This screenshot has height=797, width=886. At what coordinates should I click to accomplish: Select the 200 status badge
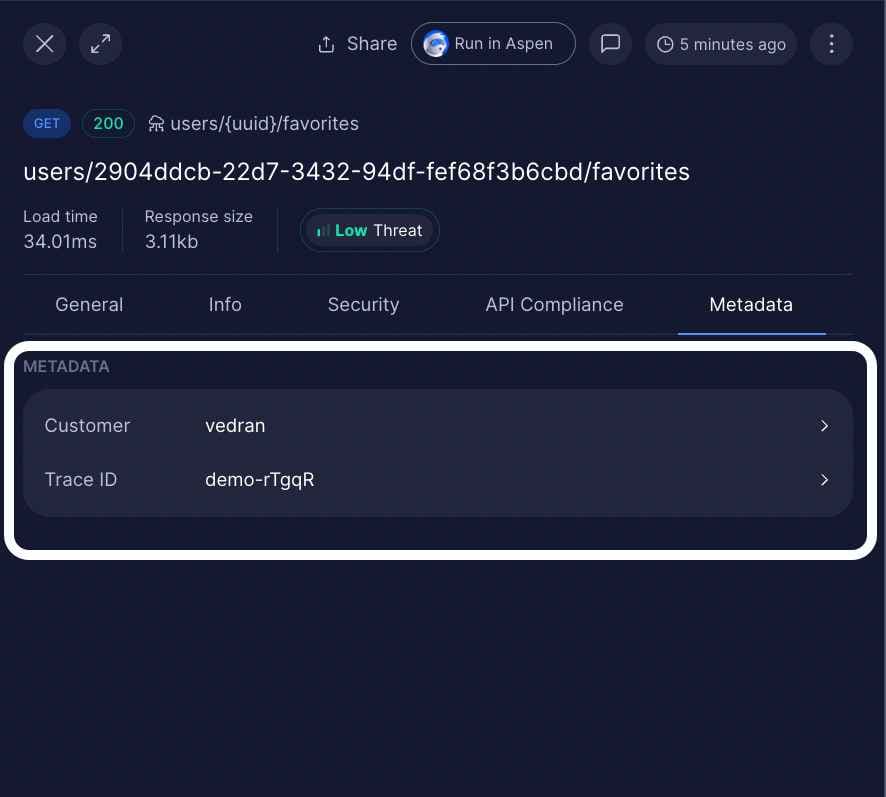coord(108,123)
